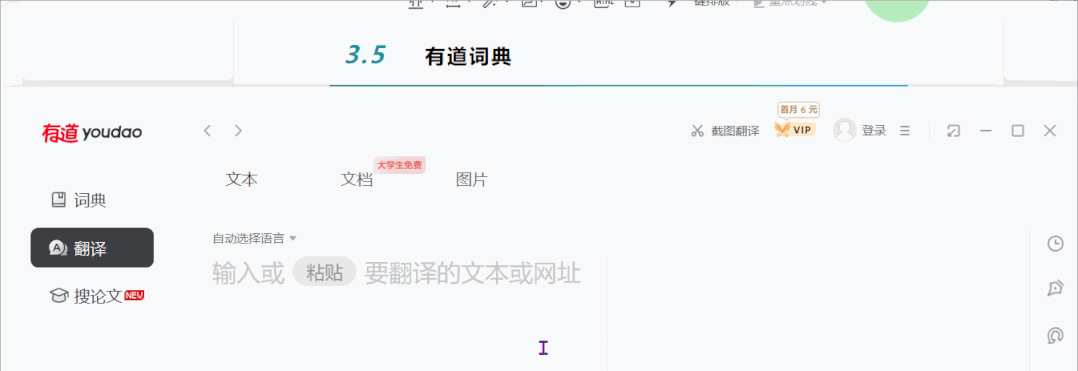Go back with the left arrow
The image size is (1078, 371).
click(x=207, y=131)
